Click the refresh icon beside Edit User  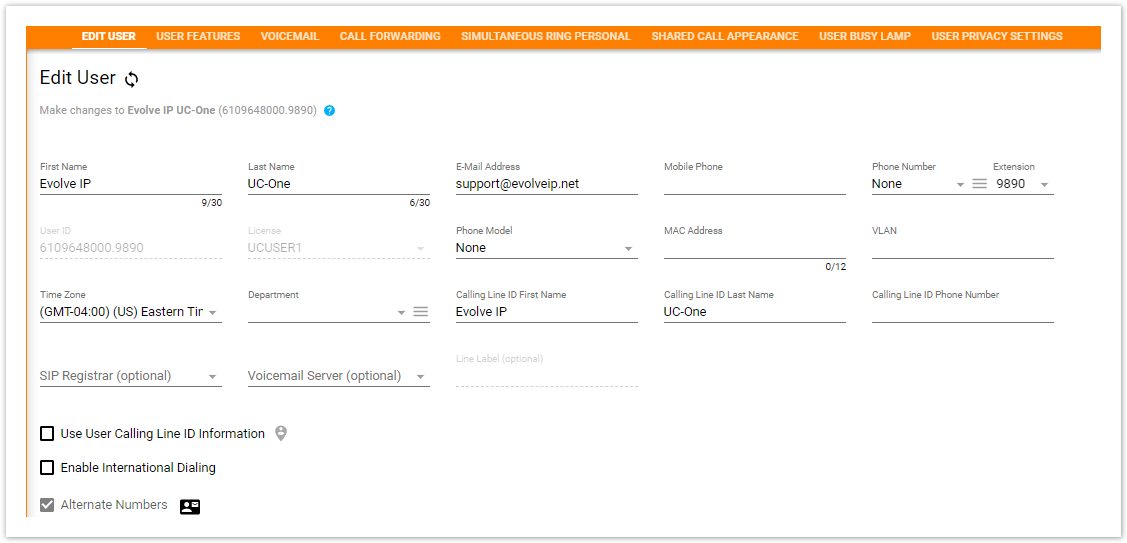(x=131, y=79)
